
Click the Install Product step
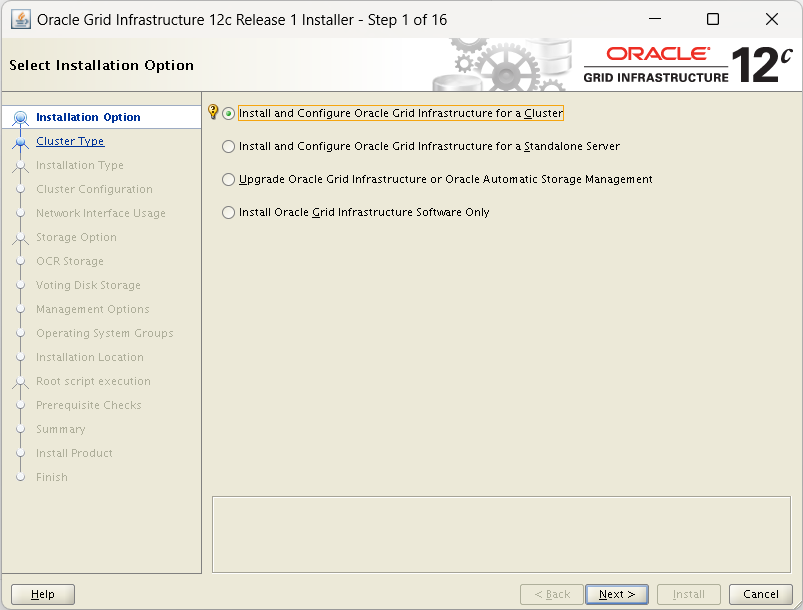pos(74,453)
